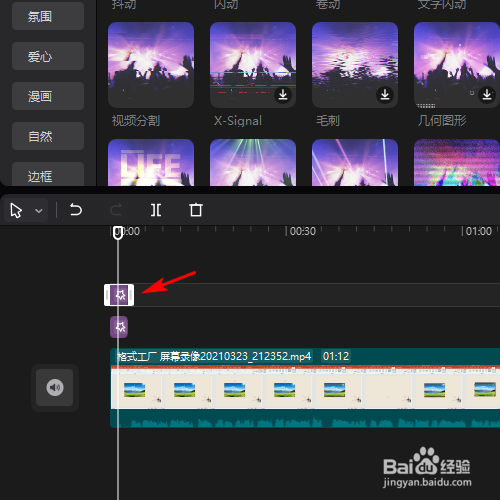The width and height of the screenshot is (500, 500).
Task: Open the 边框 effects category
Action: point(48,174)
